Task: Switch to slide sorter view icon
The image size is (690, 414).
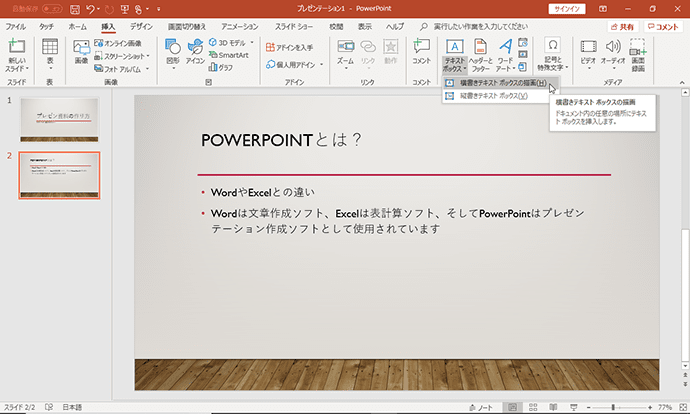Action: pyautogui.click(x=533, y=407)
